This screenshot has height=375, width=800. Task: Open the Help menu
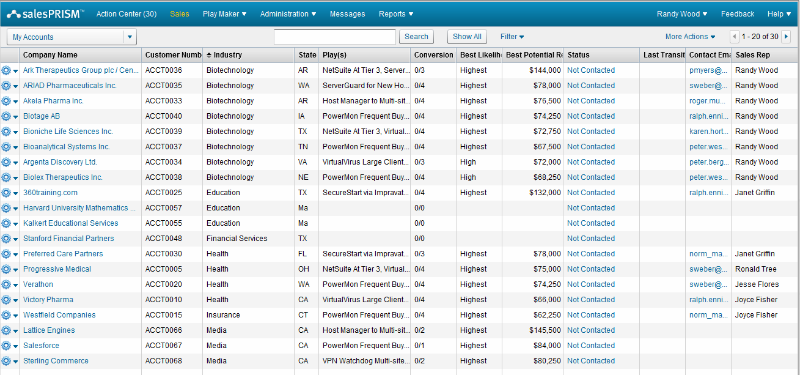click(779, 14)
